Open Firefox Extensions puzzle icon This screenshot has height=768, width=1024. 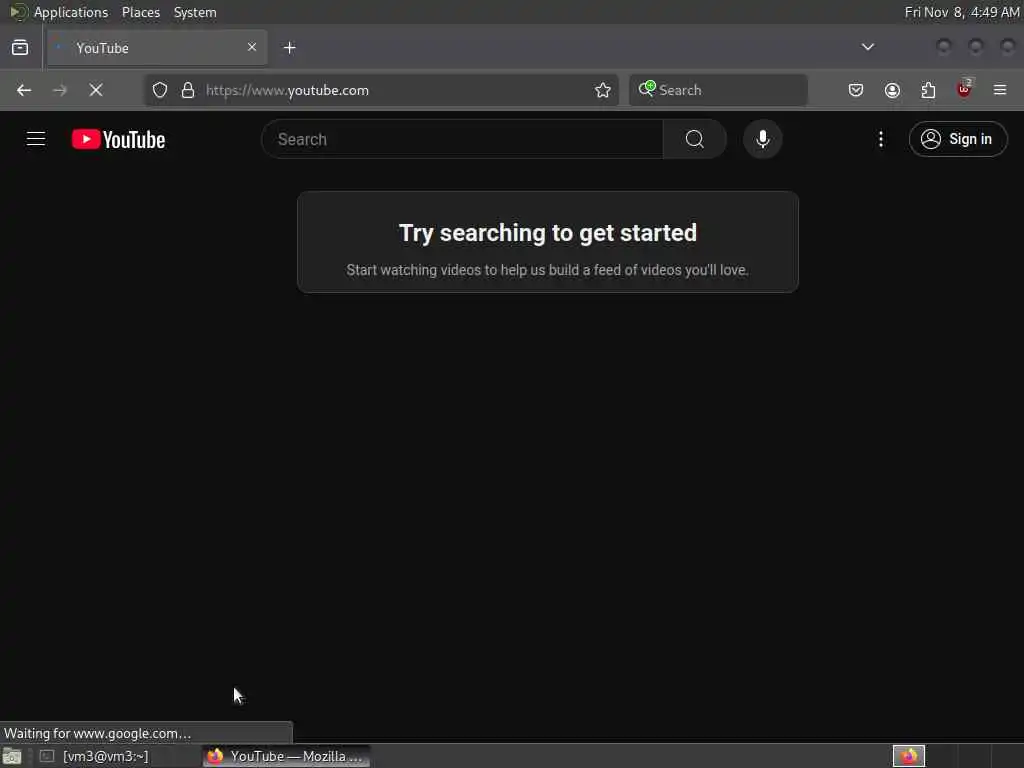pos(928,90)
